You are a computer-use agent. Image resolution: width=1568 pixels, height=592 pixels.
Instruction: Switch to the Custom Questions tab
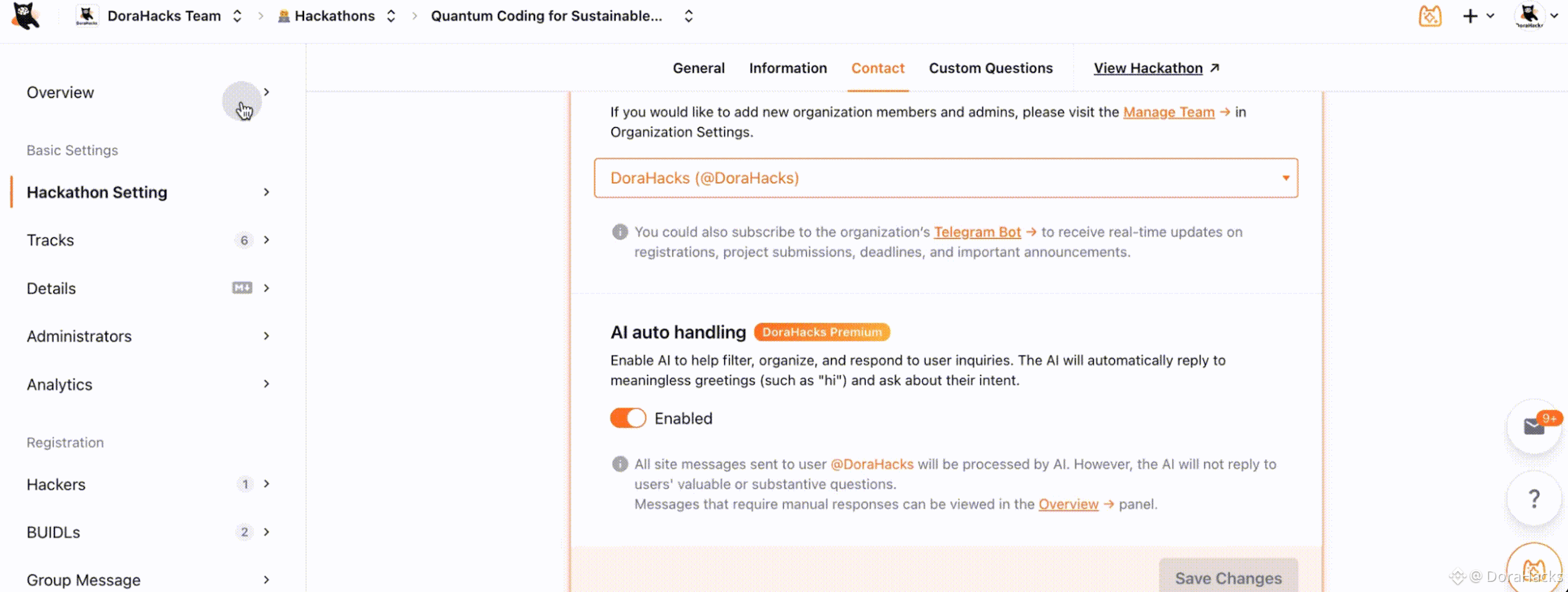click(x=990, y=68)
